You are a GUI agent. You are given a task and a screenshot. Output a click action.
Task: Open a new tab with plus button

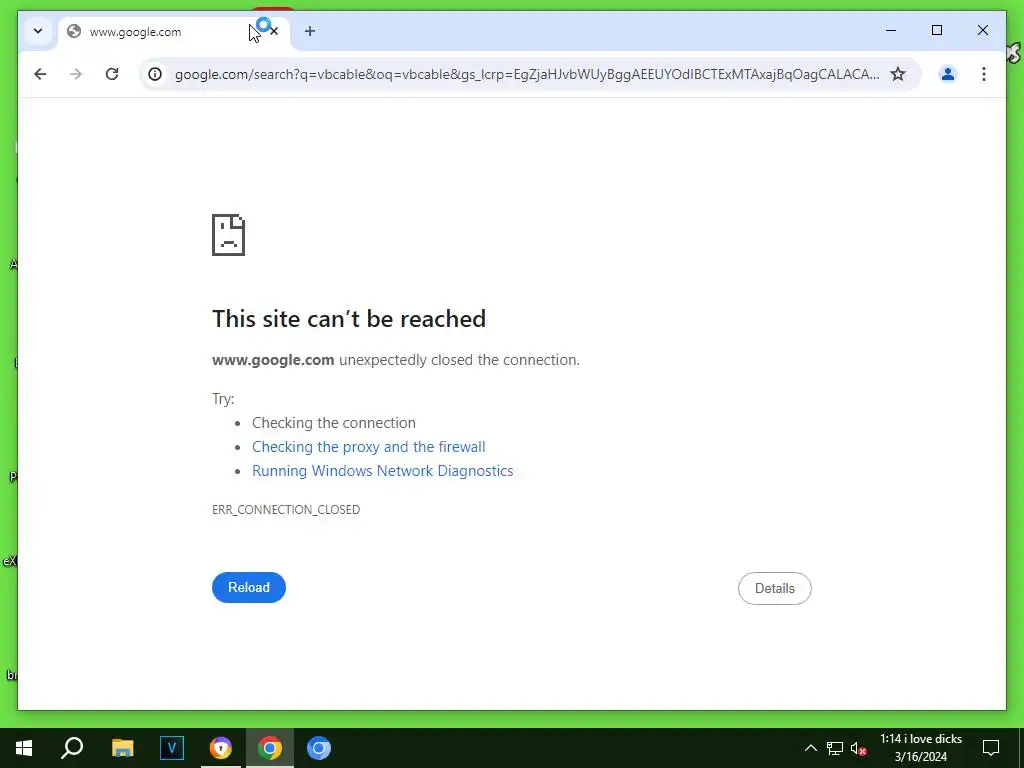[310, 31]
